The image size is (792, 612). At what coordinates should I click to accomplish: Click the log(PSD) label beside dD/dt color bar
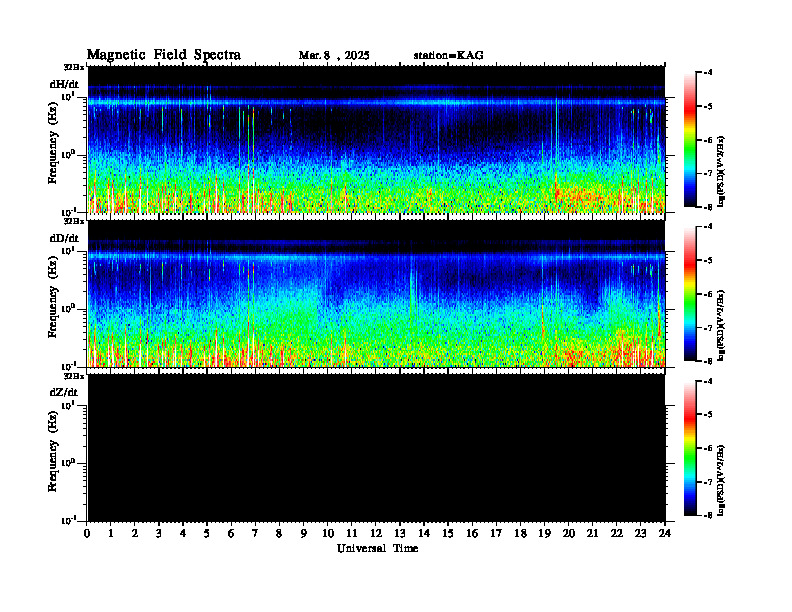[721, 325]
